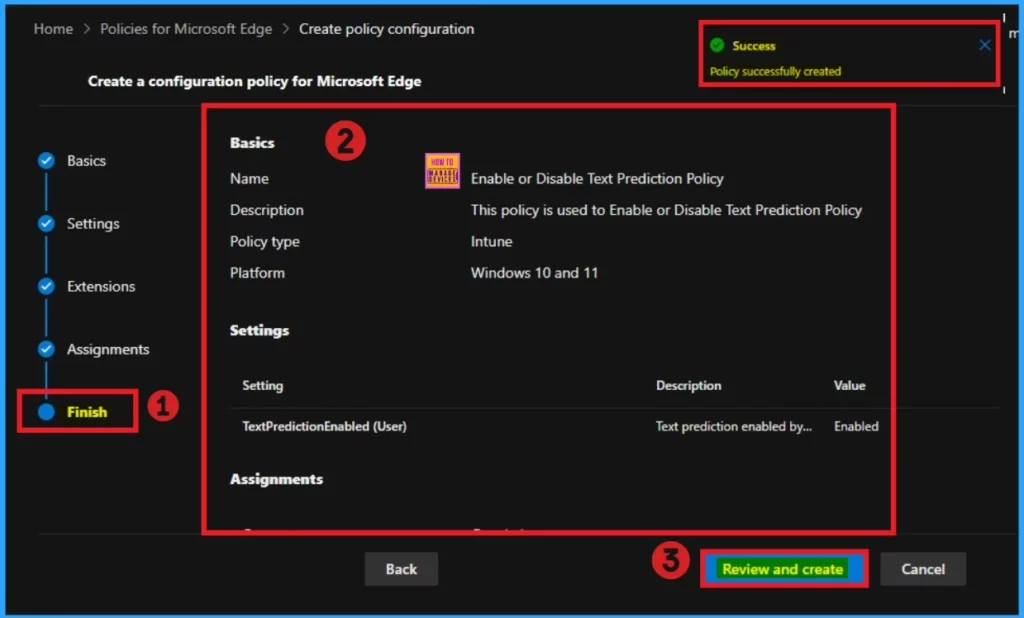Screen dimensions: 1024x618
Task: Click the Value column header
Action: pos(850,385)
